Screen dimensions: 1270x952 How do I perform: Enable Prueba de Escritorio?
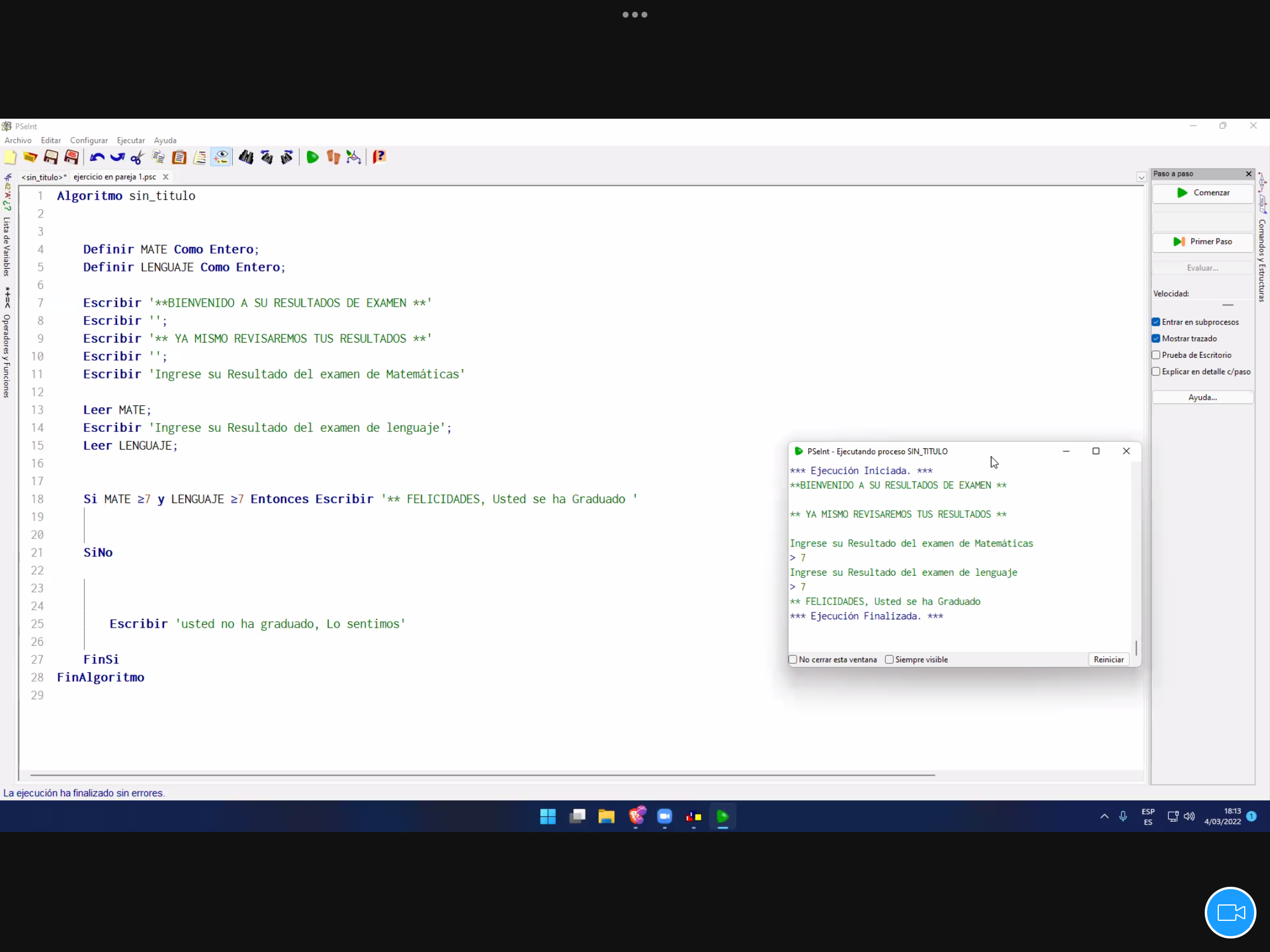1156,355
